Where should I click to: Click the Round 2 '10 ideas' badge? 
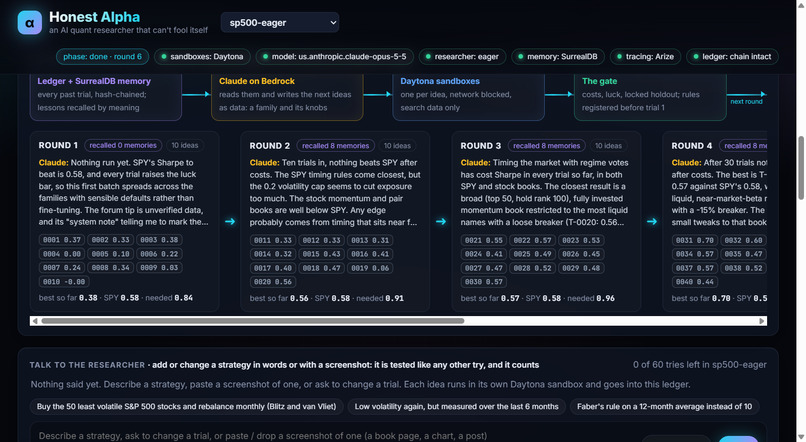tap(397, 146)
